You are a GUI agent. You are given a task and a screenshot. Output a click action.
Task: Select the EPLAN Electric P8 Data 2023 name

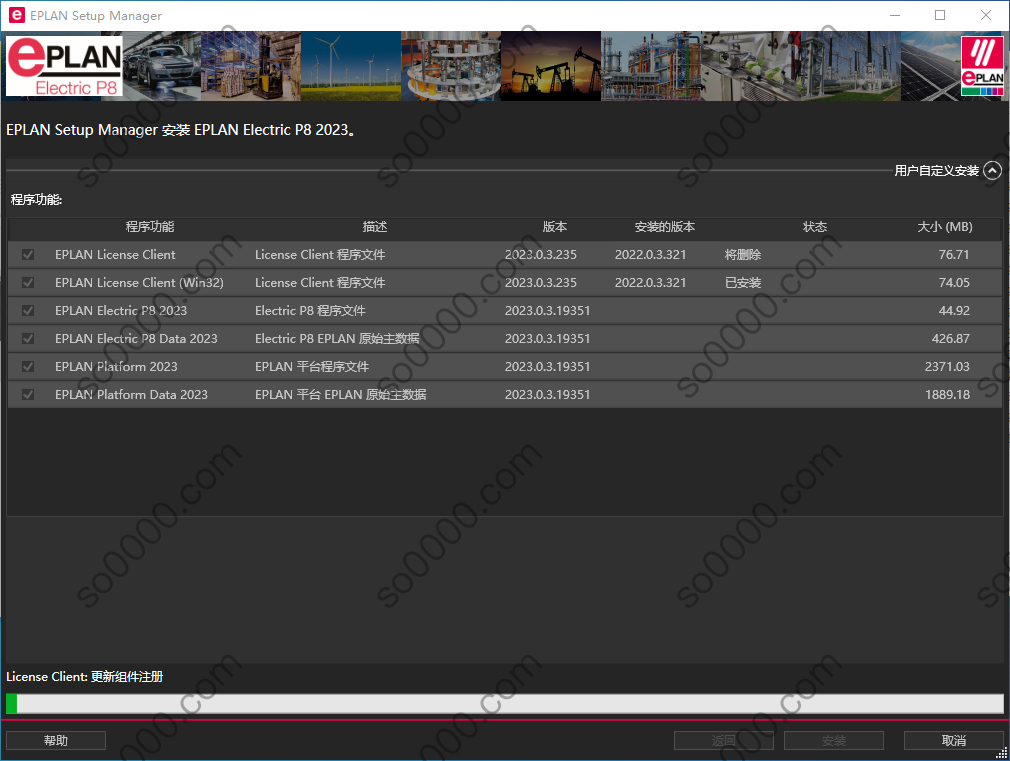click(x=136, y=338)
